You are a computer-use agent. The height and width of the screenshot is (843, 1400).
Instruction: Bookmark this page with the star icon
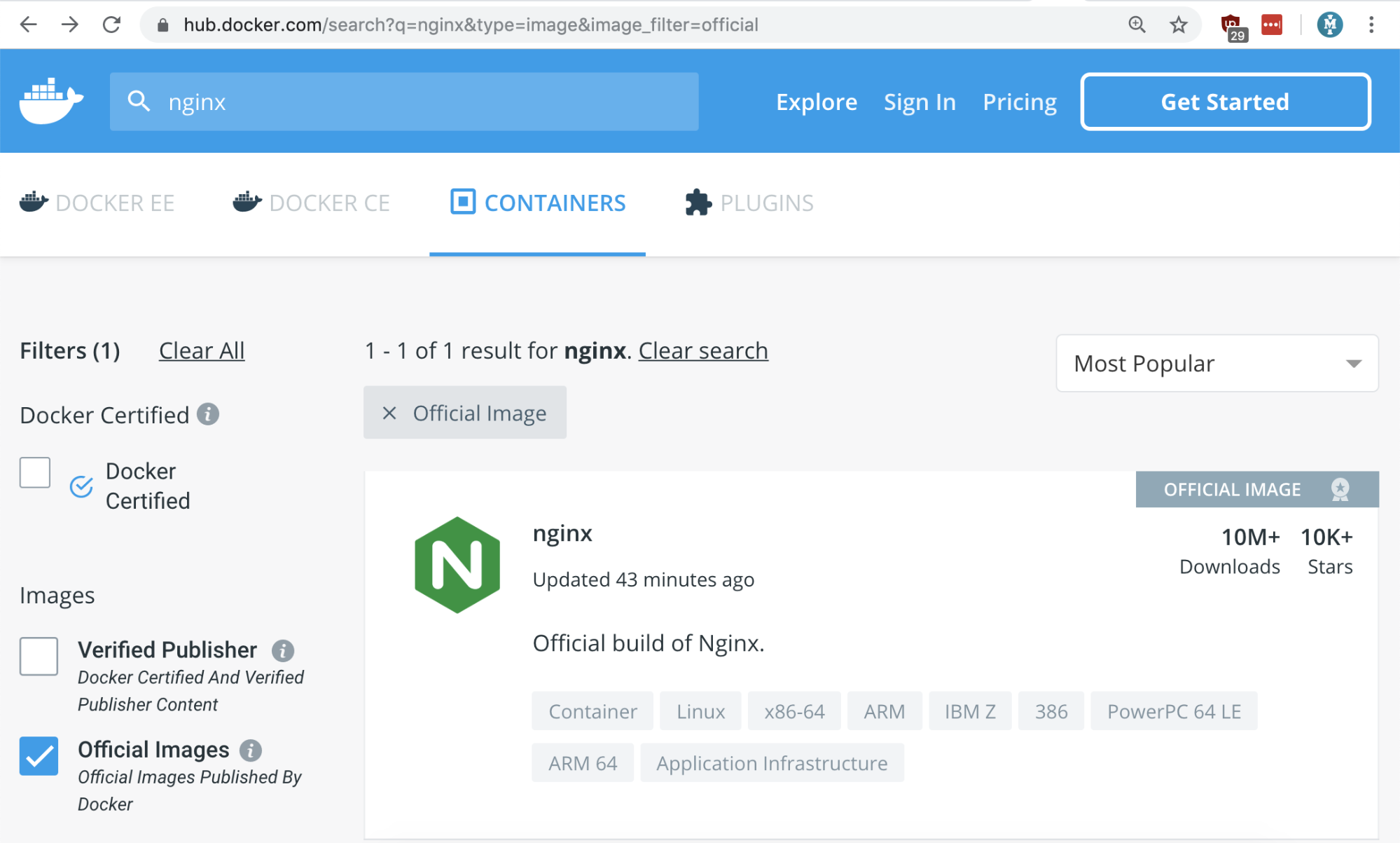point(1179,25)
